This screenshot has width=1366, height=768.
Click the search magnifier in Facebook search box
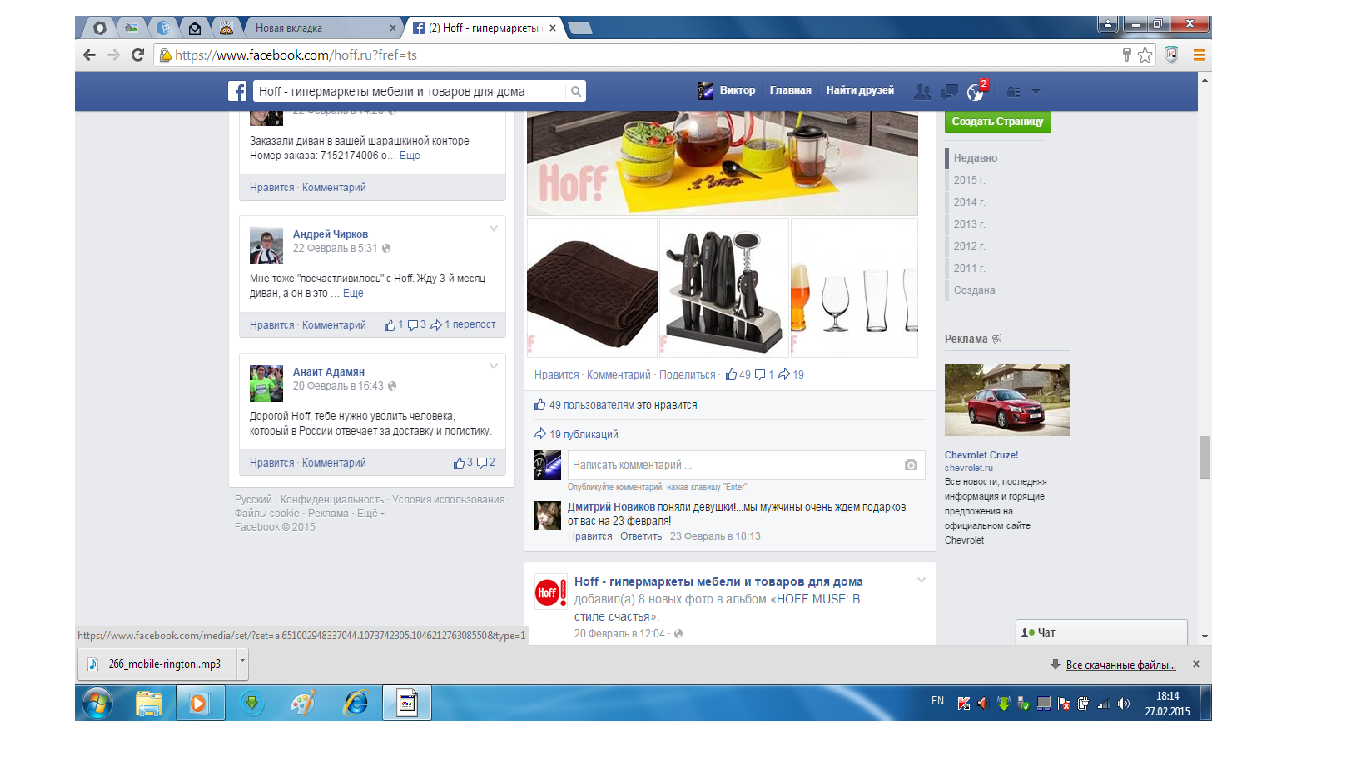[x=576, y=91]
